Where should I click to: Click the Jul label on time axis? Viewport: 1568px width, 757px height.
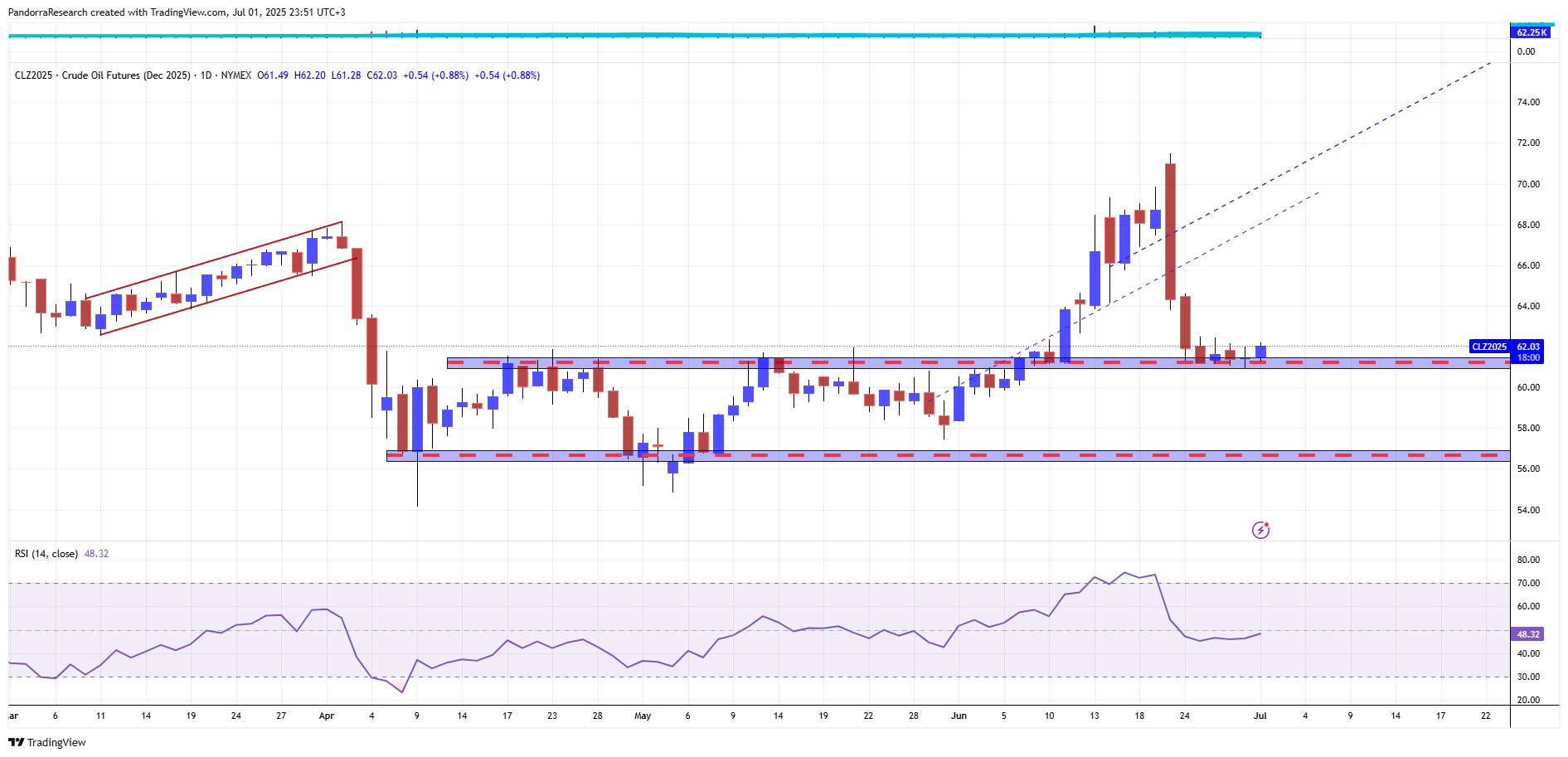click(1260, 716)
